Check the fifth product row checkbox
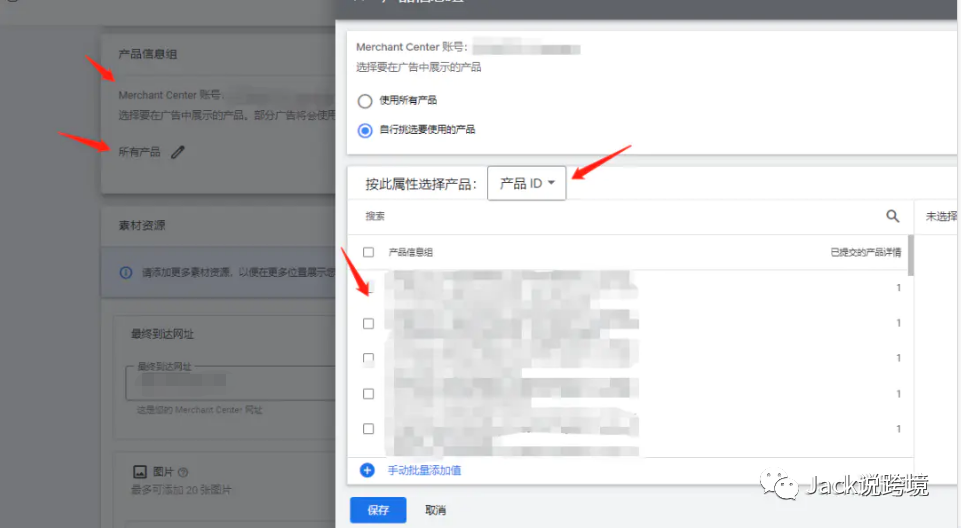 [368, 429]
